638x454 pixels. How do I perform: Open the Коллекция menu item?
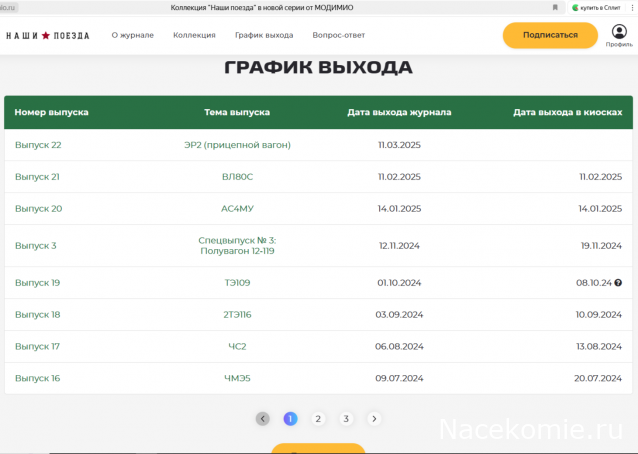194,35
